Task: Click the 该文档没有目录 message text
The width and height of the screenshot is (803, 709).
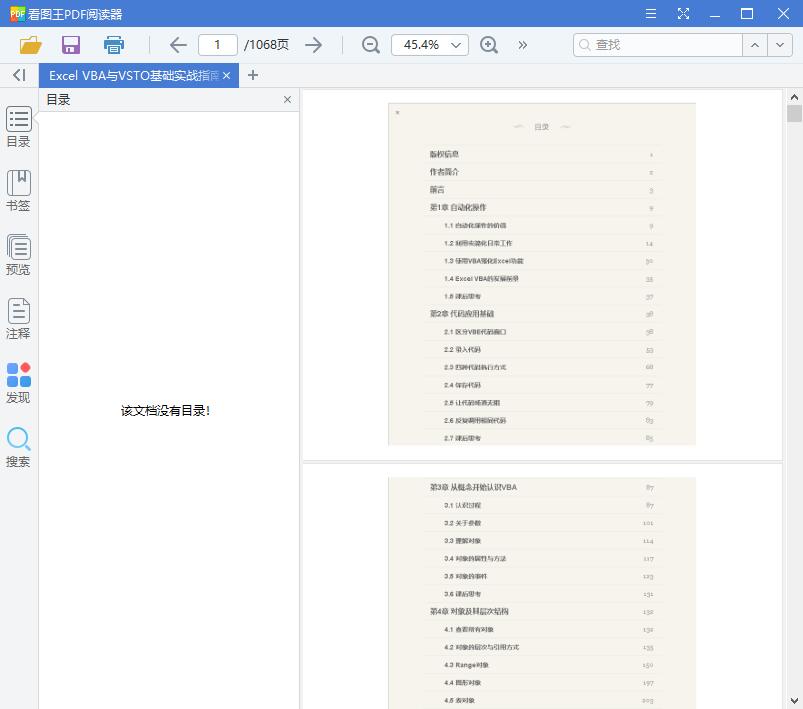Action: (x=165, y=411)
